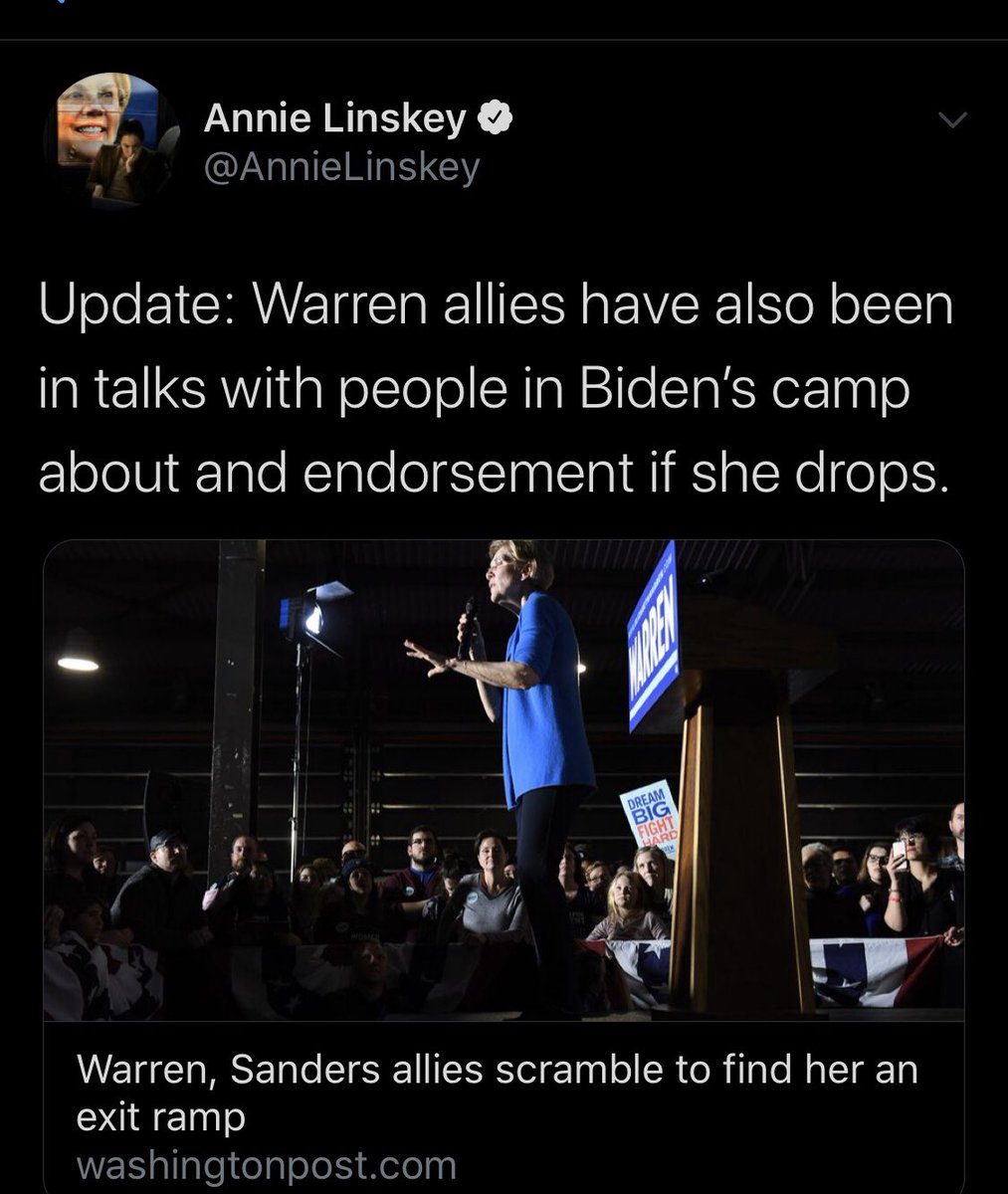The height and width of the screenshot is (1194, 1008).
Task: Click the 'Dream Big Fight Hard' sign
Action: (x=650, y=817)
